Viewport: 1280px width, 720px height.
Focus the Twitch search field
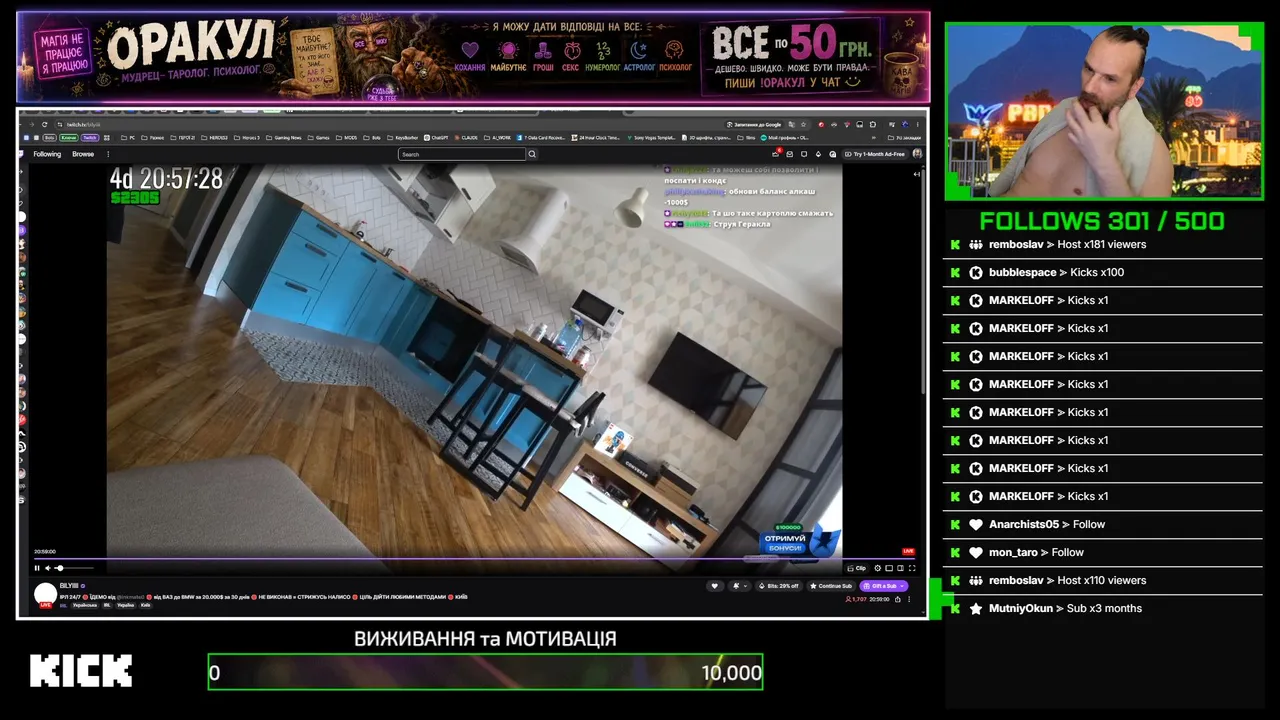click(462, 154)
